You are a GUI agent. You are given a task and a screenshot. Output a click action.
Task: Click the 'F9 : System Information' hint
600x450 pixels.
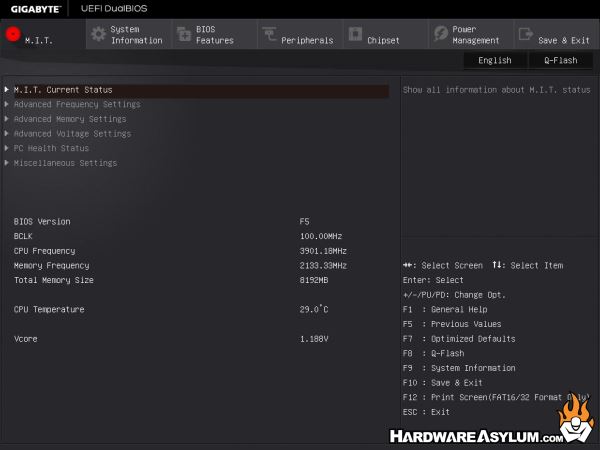459,368
